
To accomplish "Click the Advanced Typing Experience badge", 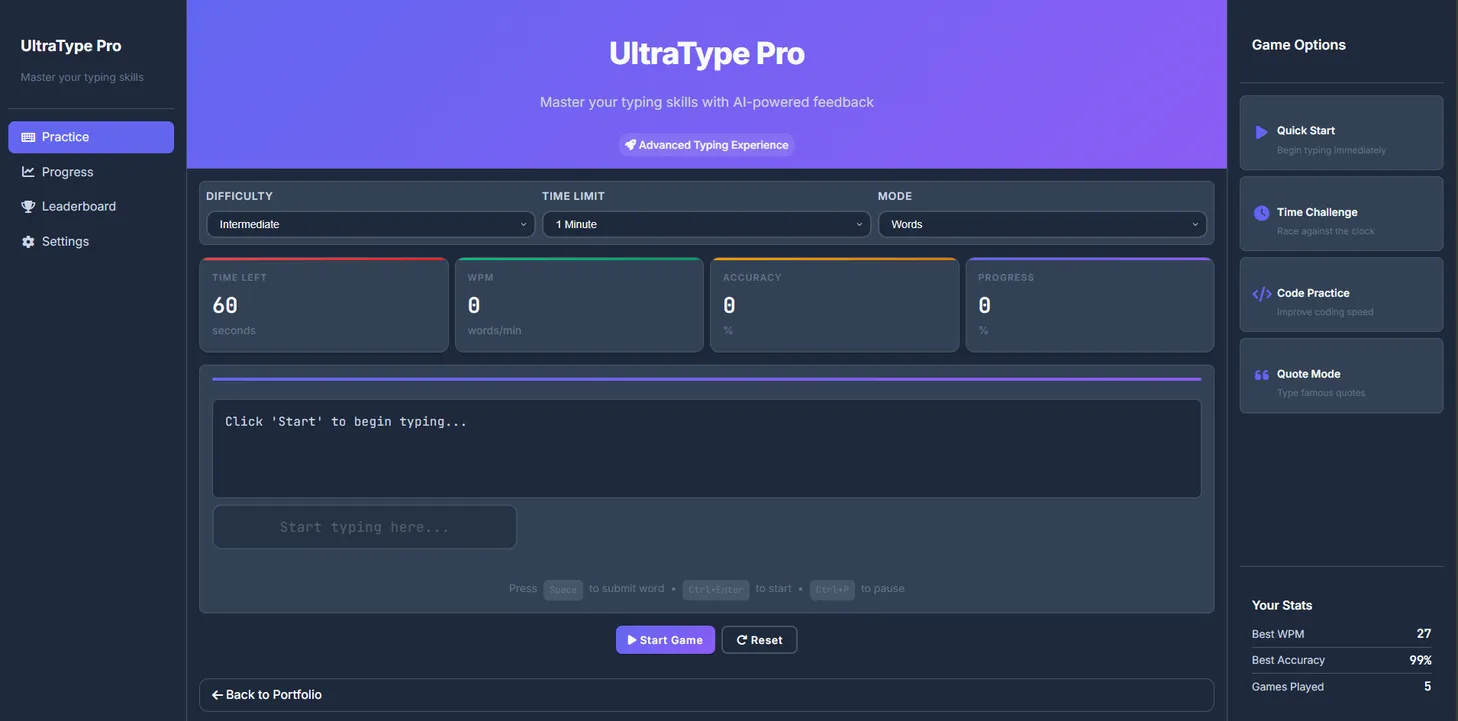I will click(706, 145).
